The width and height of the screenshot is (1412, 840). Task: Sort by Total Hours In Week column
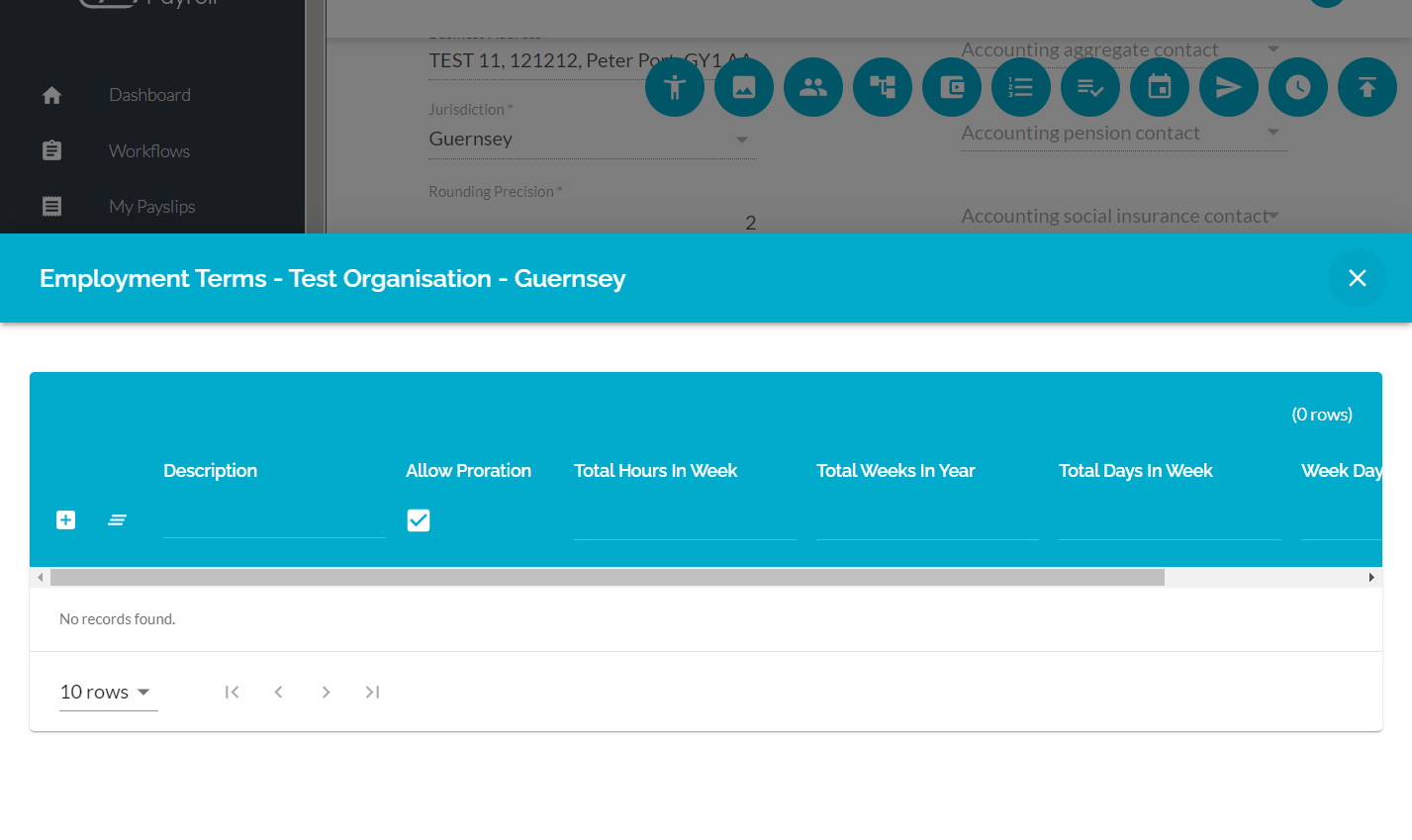pyautogui.click(x=656, y=471)
